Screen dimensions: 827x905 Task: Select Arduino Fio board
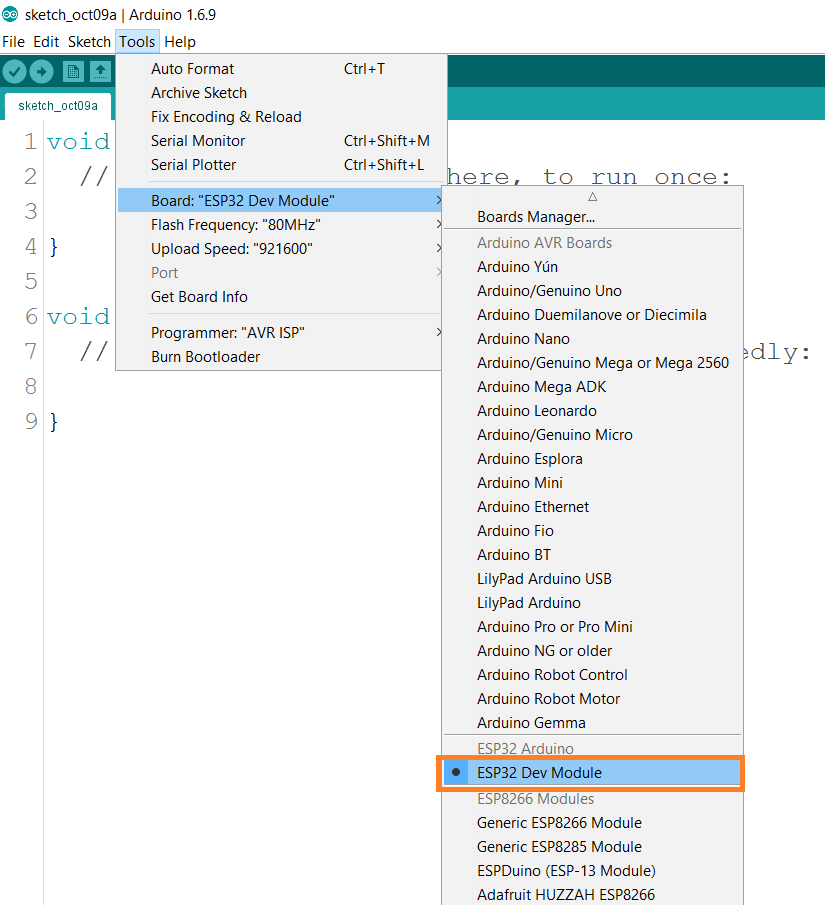(593, 531)
